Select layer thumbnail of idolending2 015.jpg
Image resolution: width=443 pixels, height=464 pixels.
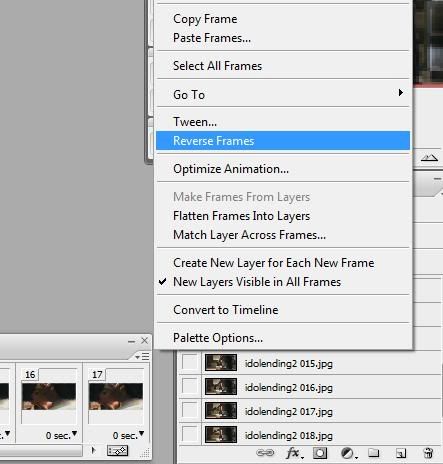pyautogui.click(x=221, y=363)
